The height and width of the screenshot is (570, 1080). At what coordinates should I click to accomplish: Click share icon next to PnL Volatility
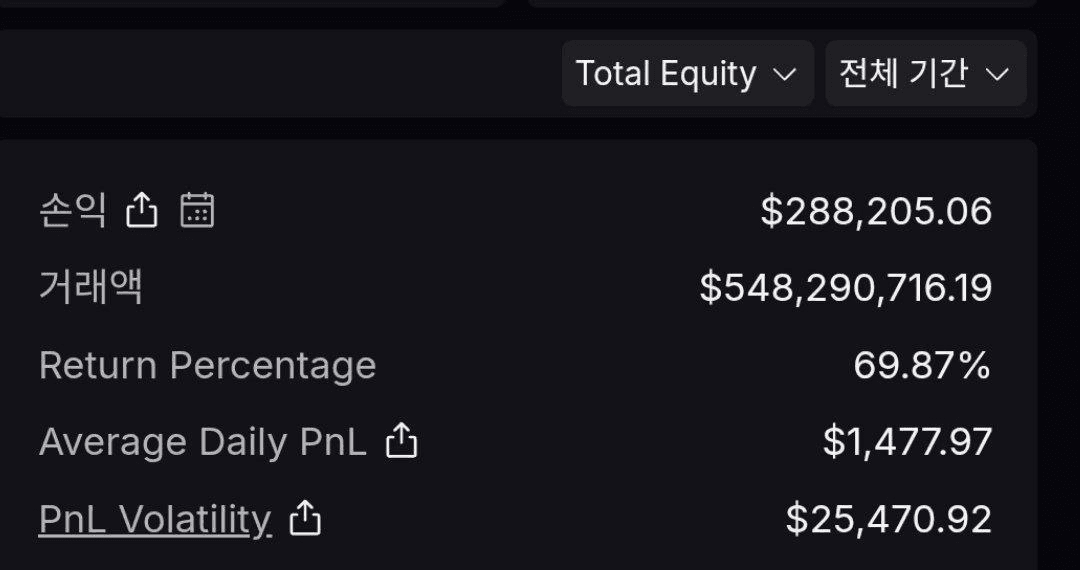click(305, 518)
